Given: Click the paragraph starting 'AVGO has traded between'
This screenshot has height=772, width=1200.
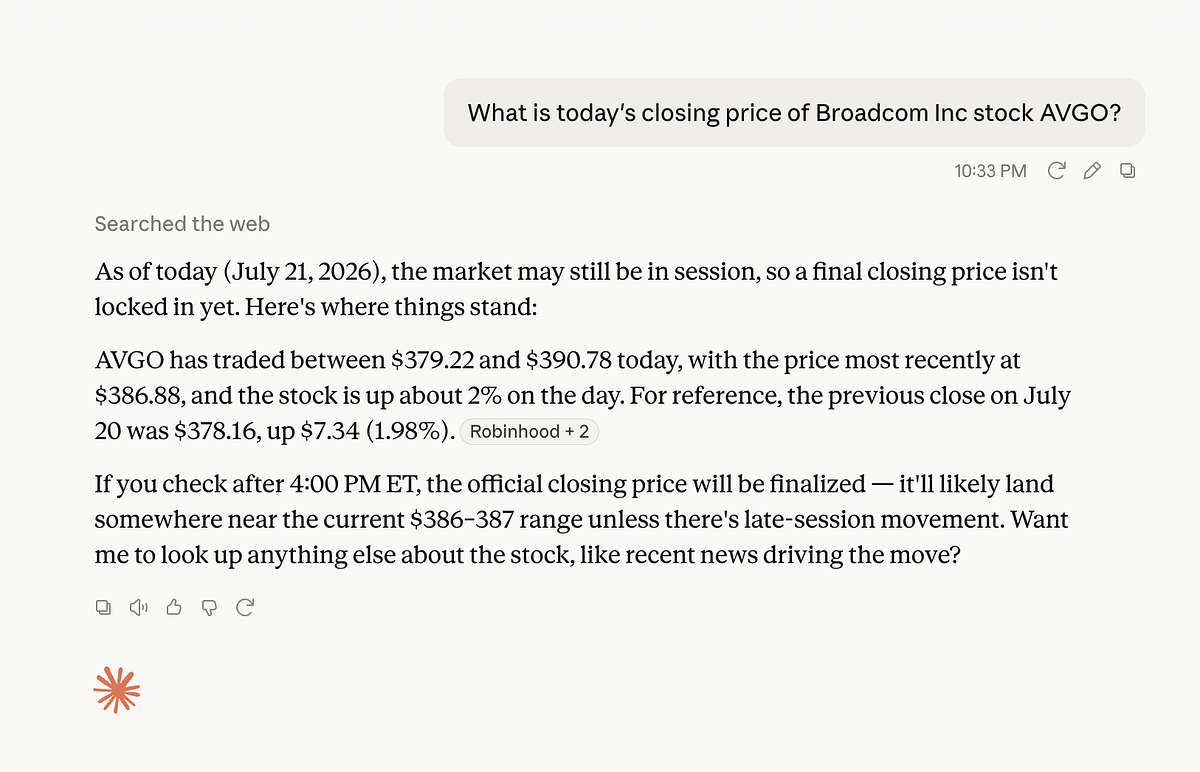Looking at the screenshot, I should tap(582, 395).
